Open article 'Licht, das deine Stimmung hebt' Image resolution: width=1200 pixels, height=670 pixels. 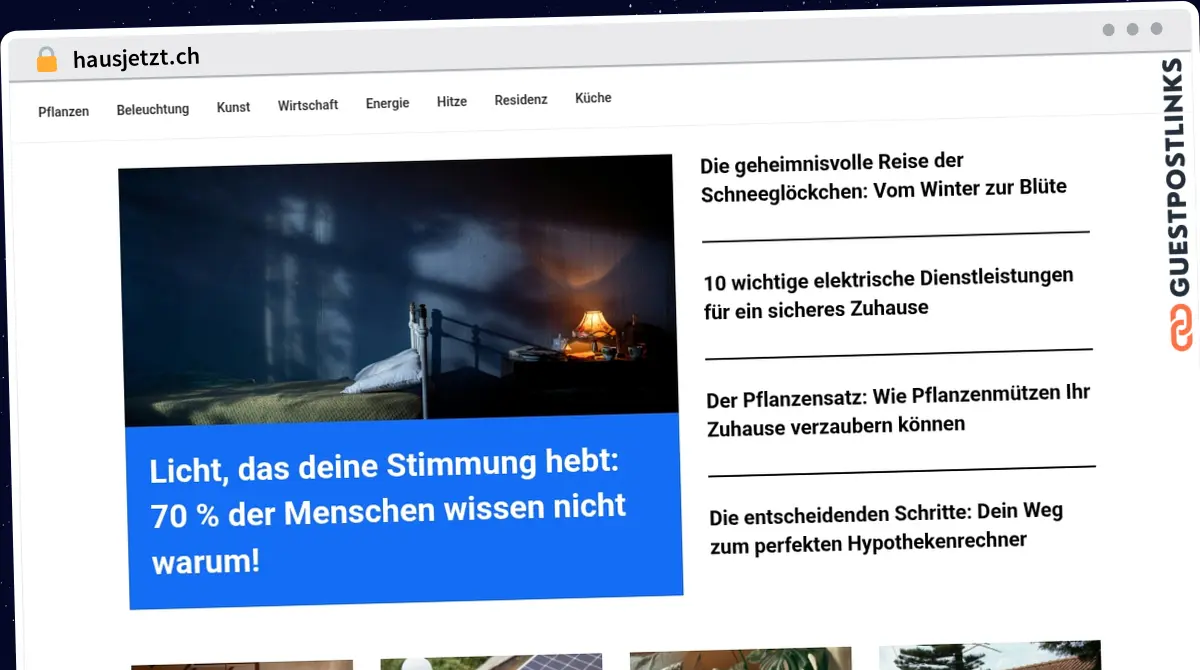coord(388,512)
